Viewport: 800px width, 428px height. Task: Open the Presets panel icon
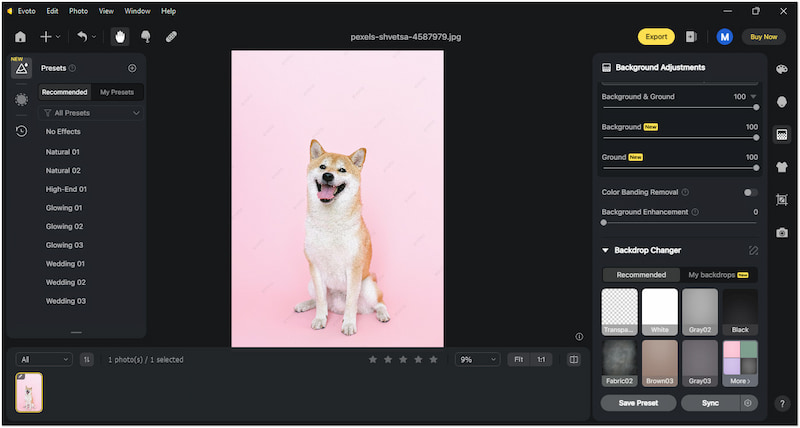21,68
